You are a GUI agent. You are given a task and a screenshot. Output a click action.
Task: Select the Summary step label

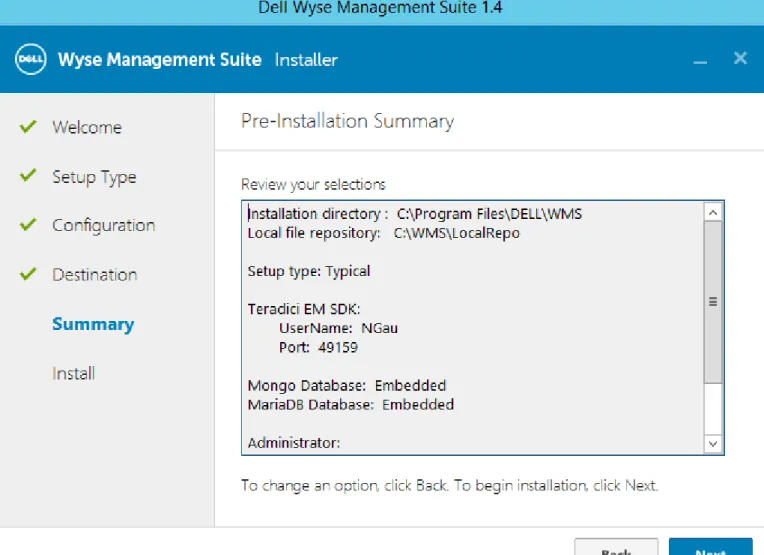(93, 325)
